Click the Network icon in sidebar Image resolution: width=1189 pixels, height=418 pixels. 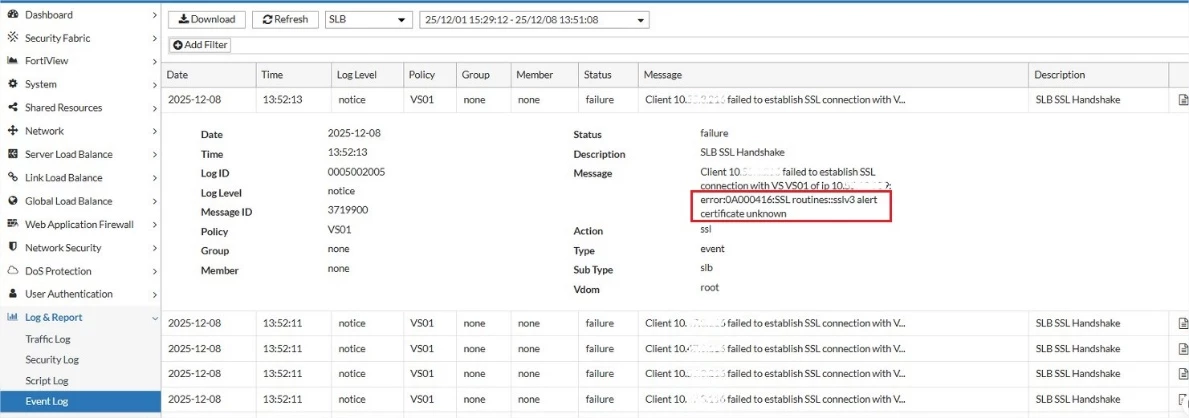pos(12,130)
